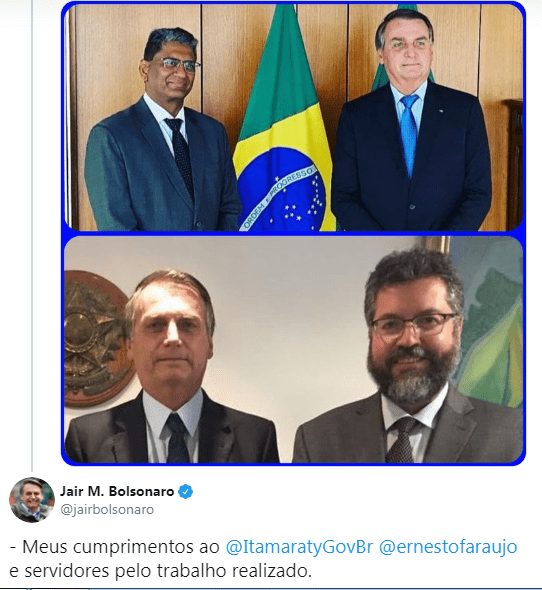Click the verified badge next to the account name
Viewport: 542px width, 590px height.
[185, 491]
